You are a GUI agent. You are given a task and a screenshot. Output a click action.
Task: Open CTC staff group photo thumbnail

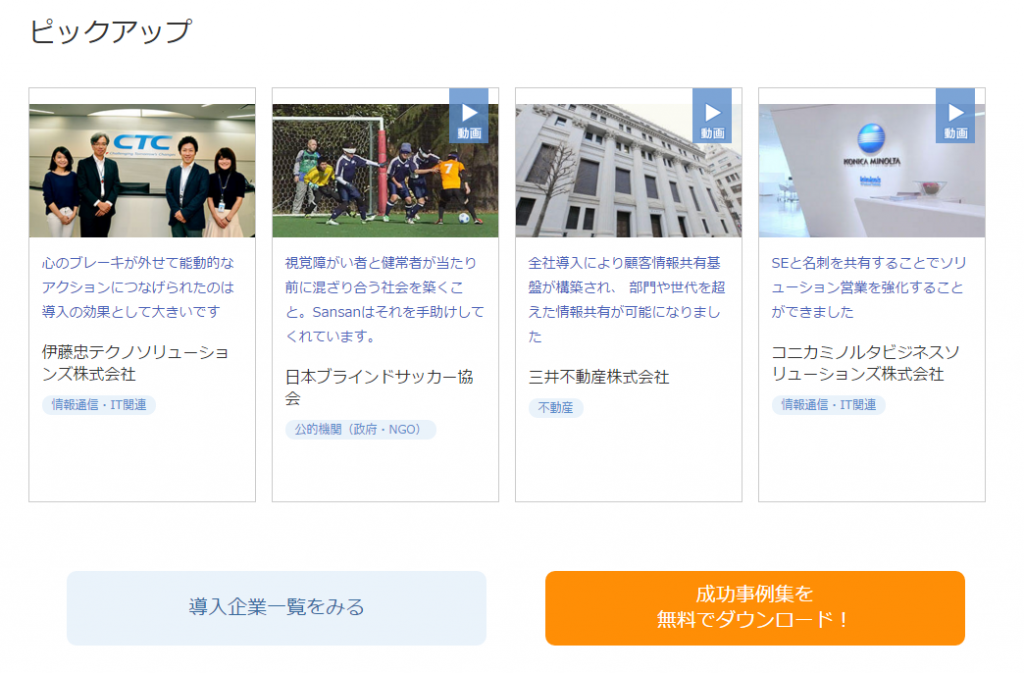coord(142,170)
